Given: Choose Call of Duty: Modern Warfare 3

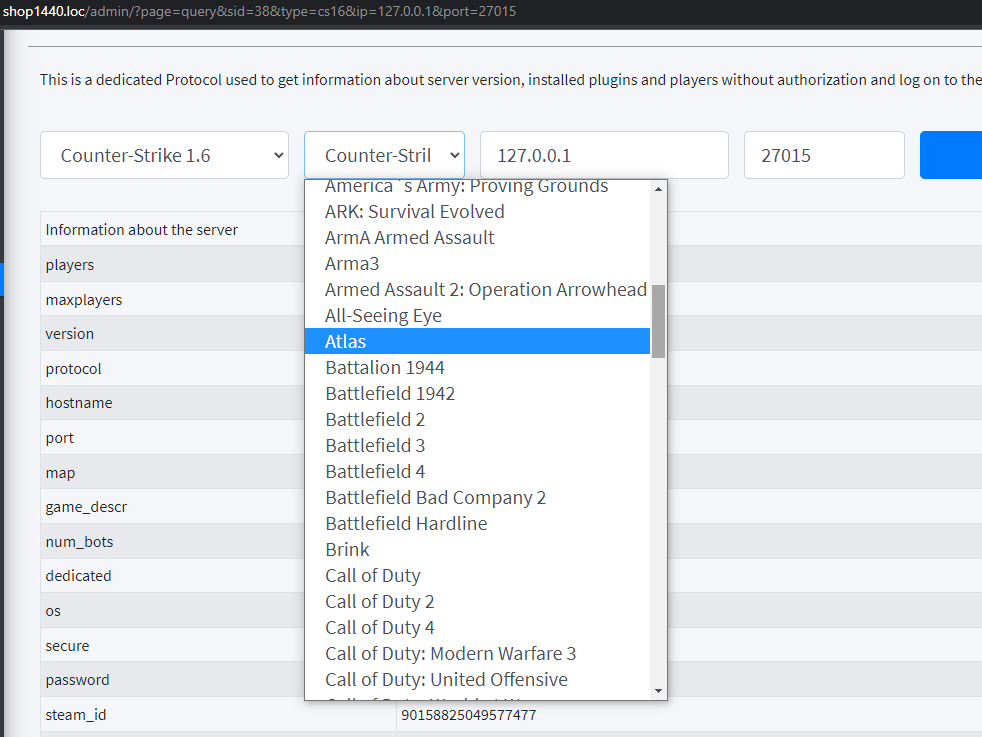Looking at the screenshot, I should pyautogui.click(x=450, y=654).
